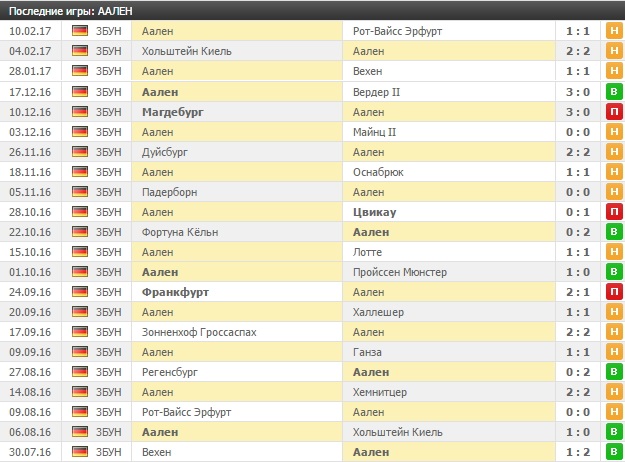Image resolution: width=625 pixels, height=462 pixels.
Task: Click the draw badge in the Халлешер row
Action: pos(614,312)
